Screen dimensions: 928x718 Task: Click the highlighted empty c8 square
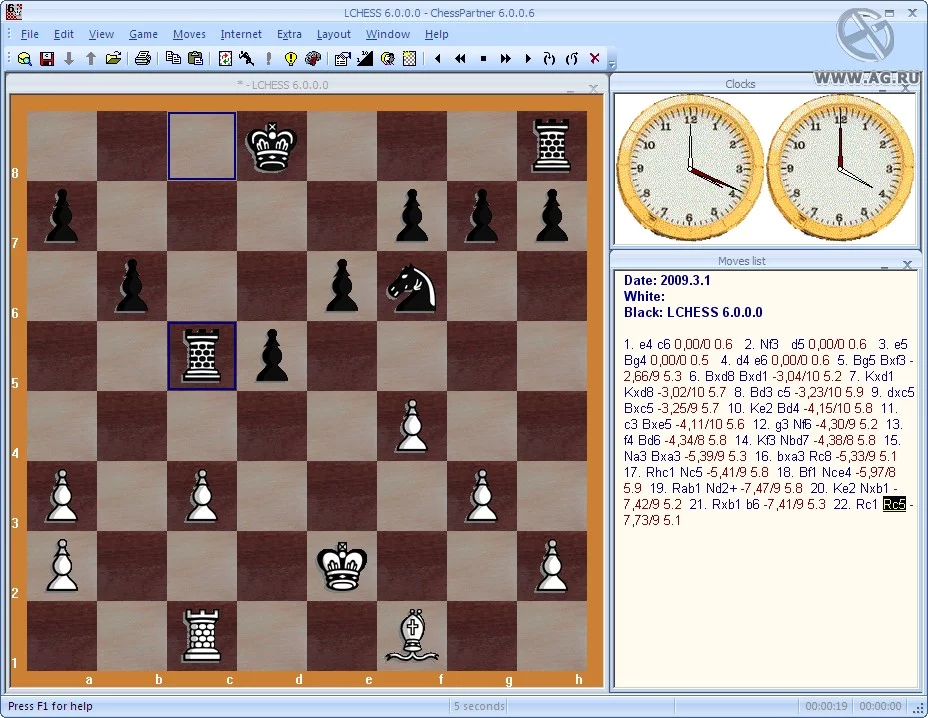click(x=202, y=146)
